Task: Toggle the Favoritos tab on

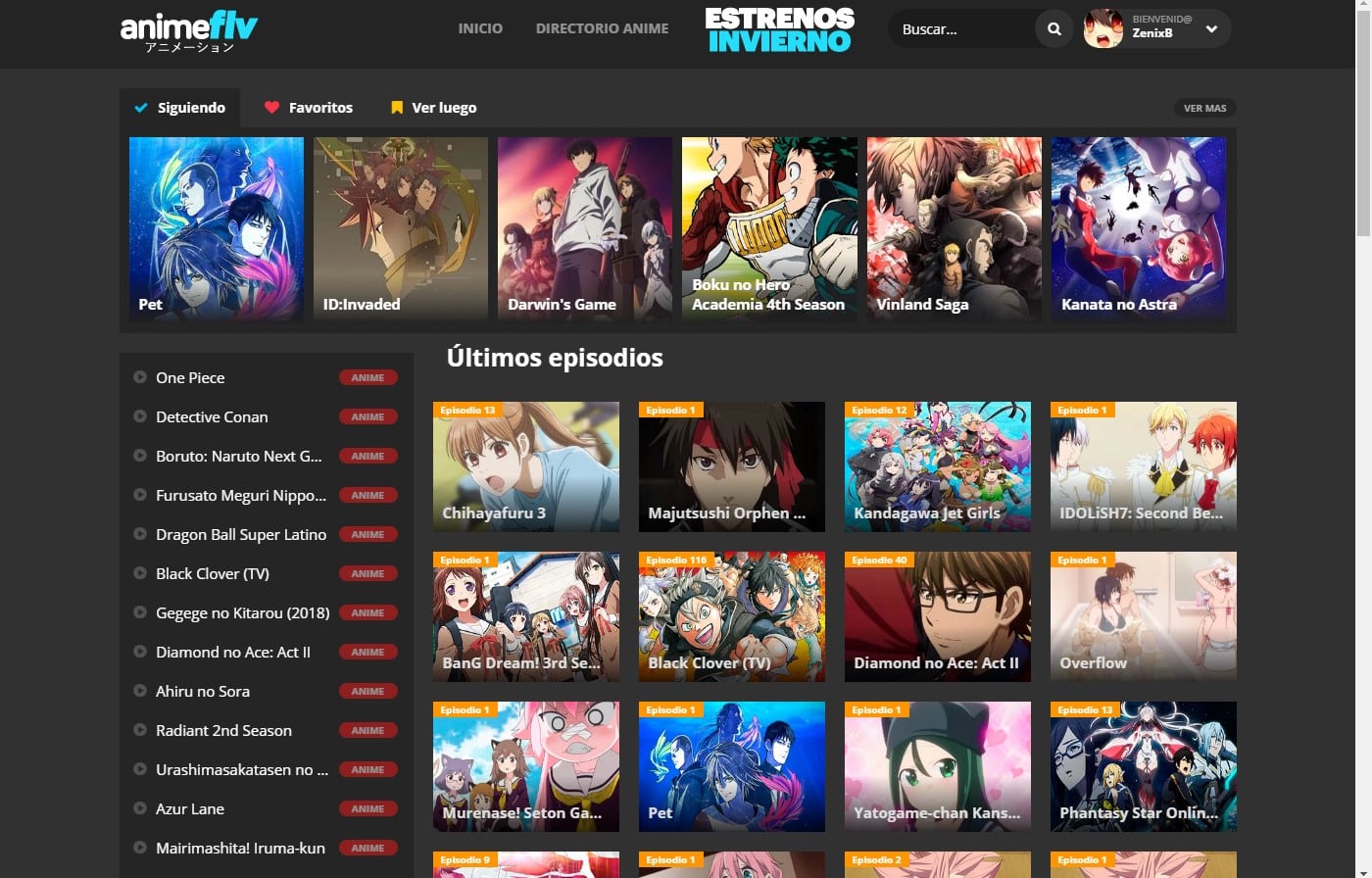Action: 309,108
